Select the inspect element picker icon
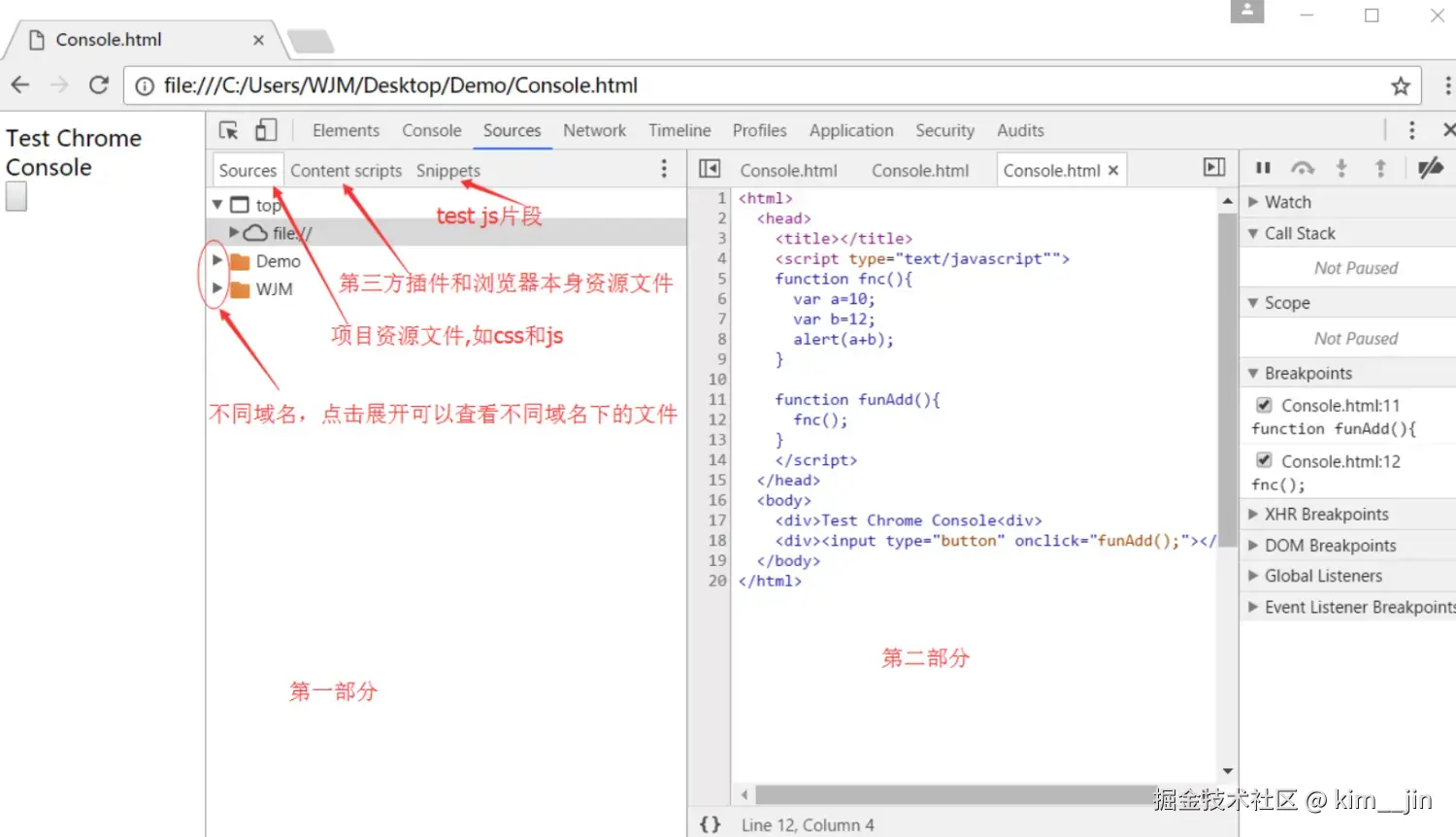1456x837 pixels. pyautogui.click(x=229, y=130)
